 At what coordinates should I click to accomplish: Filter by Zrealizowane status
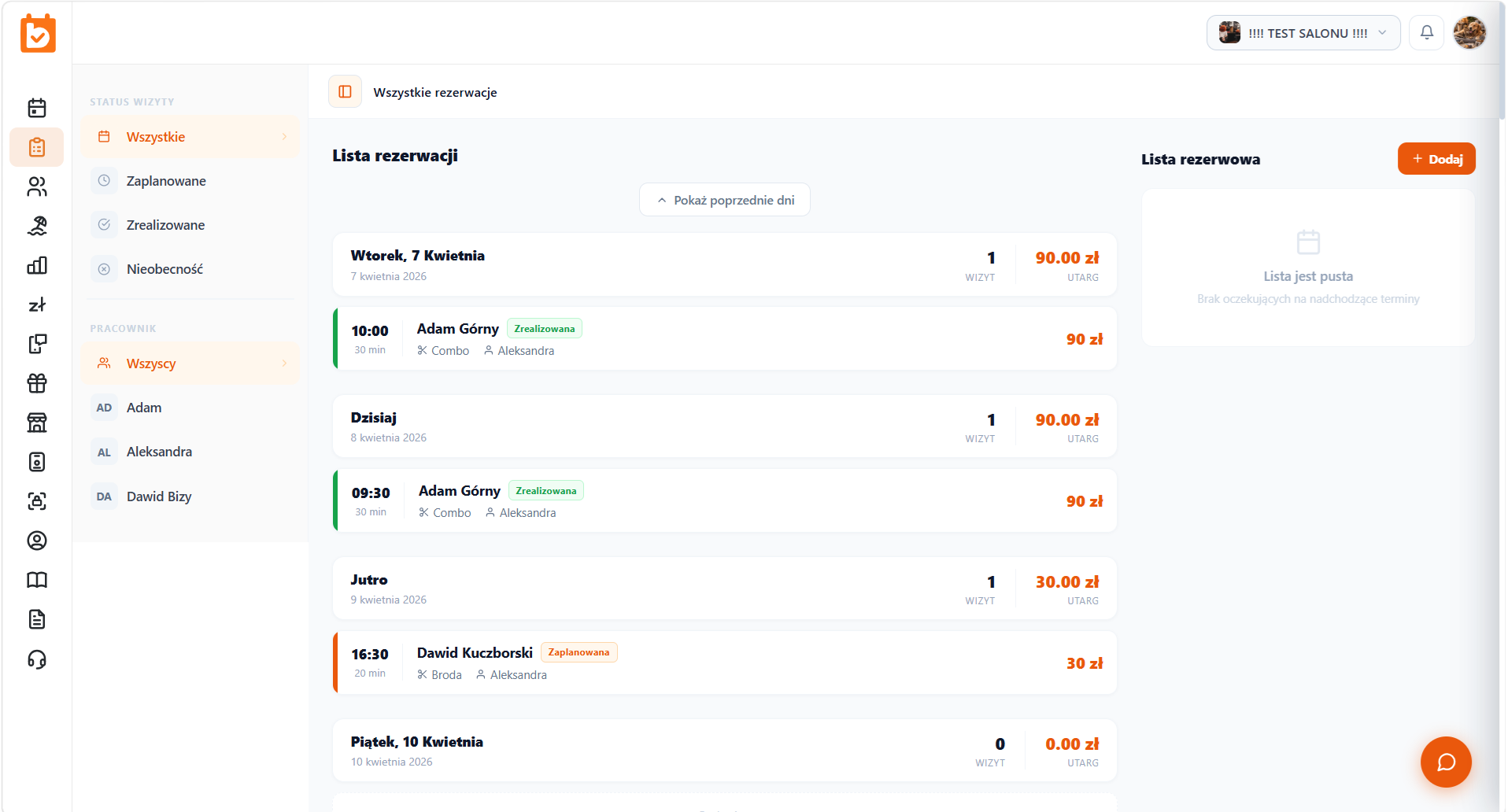pyautogui.click(x=165, y=225)
